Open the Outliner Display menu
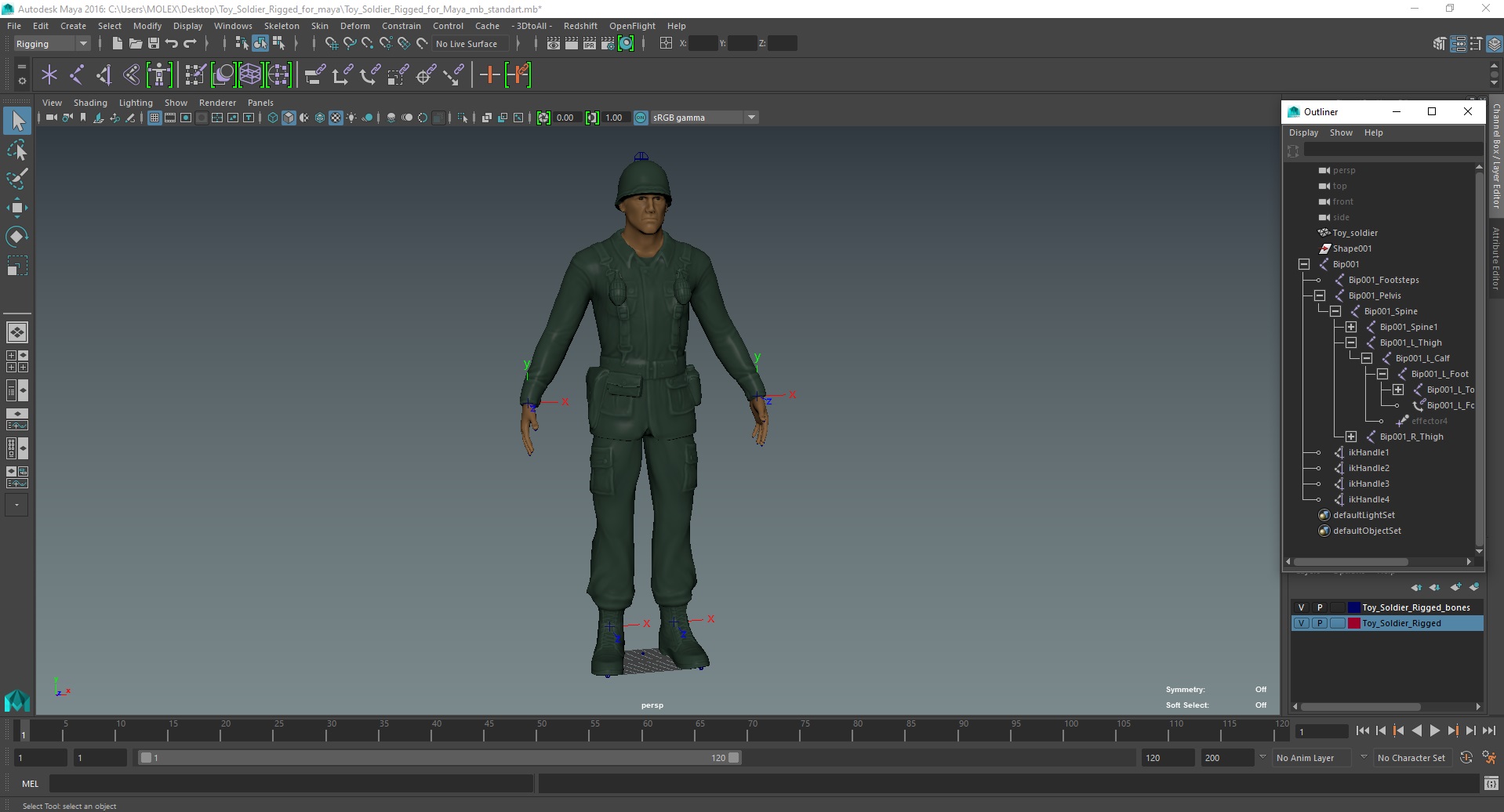1504x812 pixels. [x=1303, y=132]
